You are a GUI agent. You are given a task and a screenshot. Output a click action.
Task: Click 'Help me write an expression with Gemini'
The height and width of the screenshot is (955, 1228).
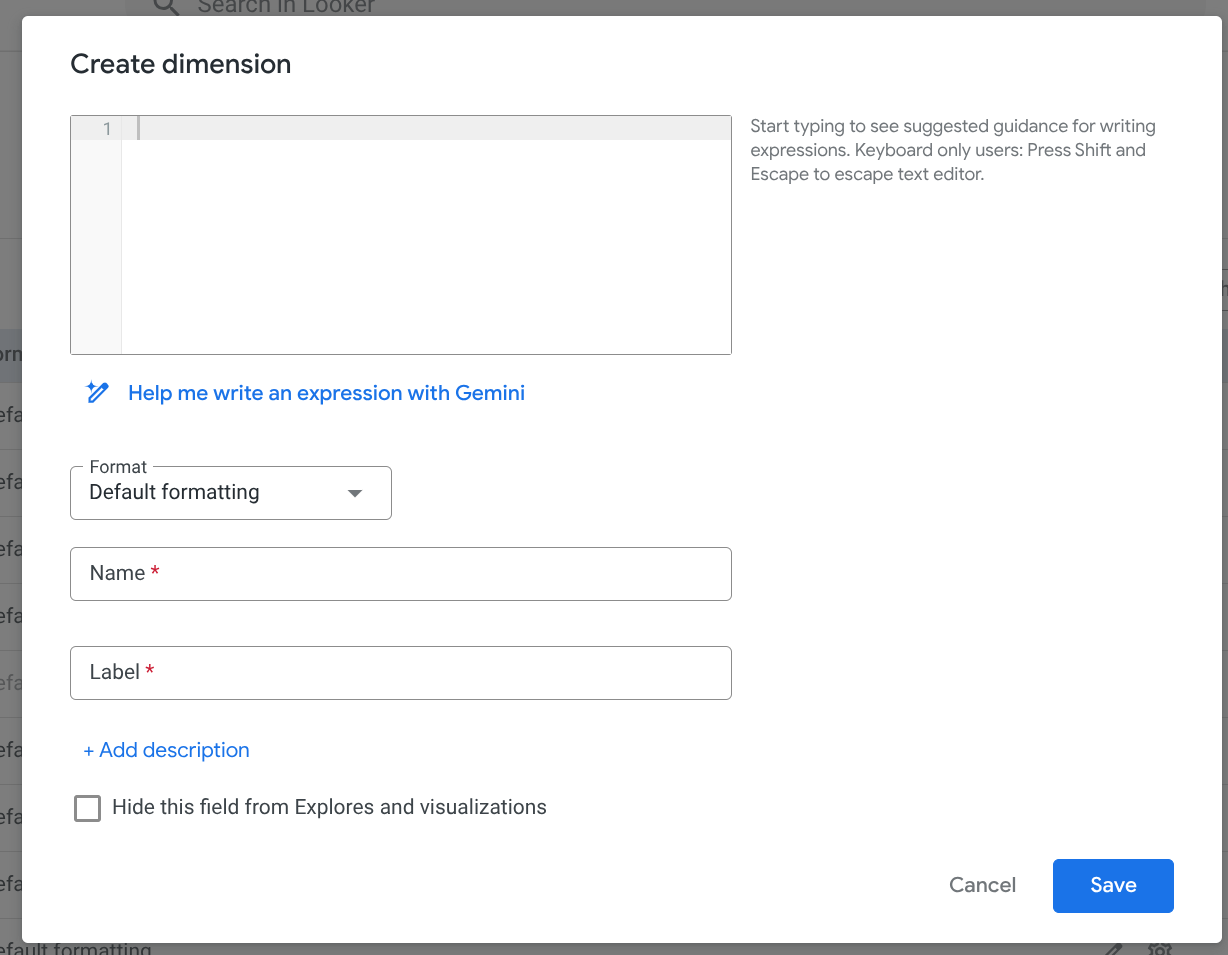(x=326, y=392)
